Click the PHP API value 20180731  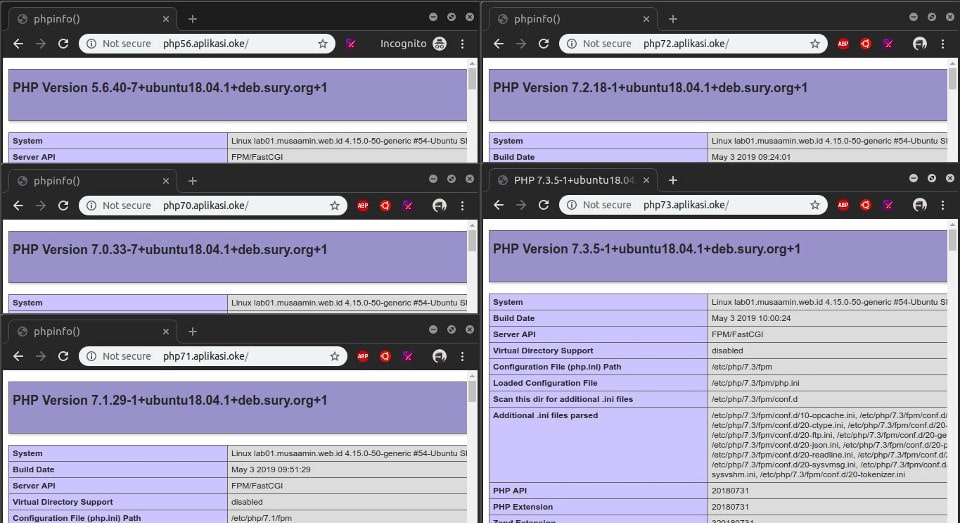click(730, 491)
